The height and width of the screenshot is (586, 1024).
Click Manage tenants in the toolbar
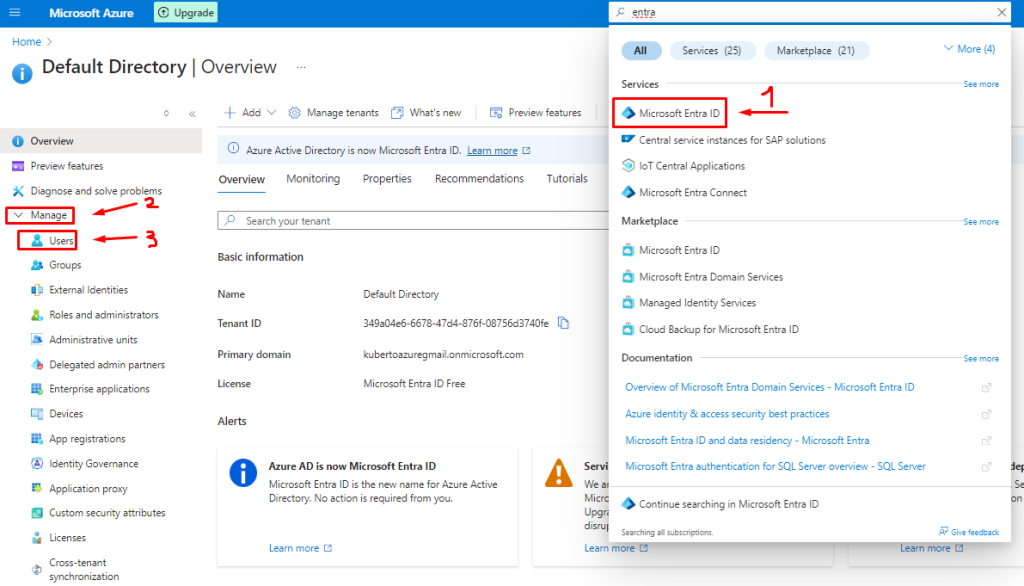point(334,113)
